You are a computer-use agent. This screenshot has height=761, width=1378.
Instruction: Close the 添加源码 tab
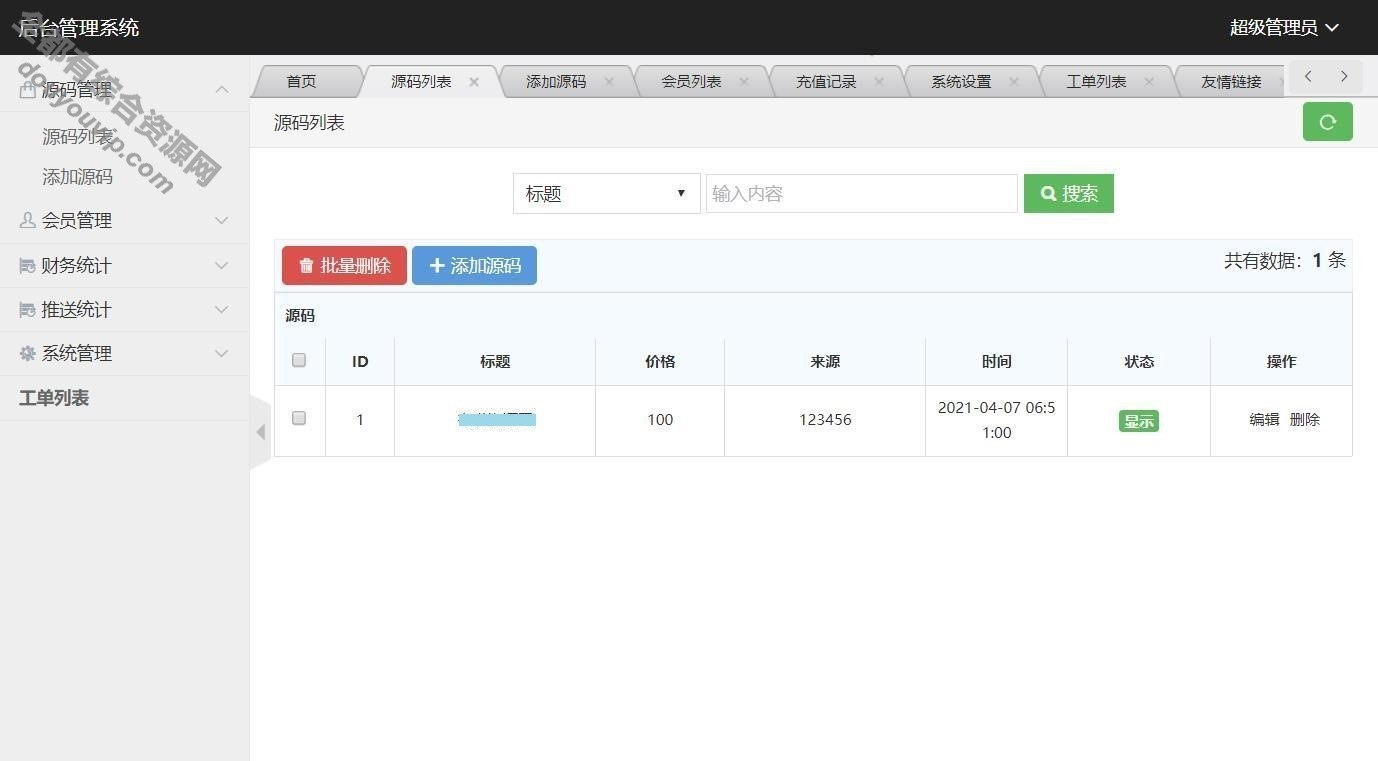609,82
